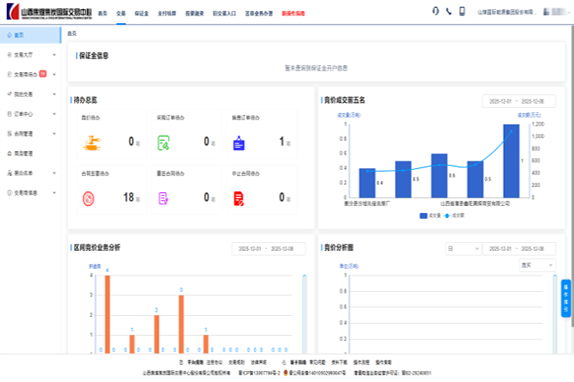Image resolution: width=574 pixels, height=382 pixels.
Task: Click the trading center logo in the header
Action: click(49, 12)
